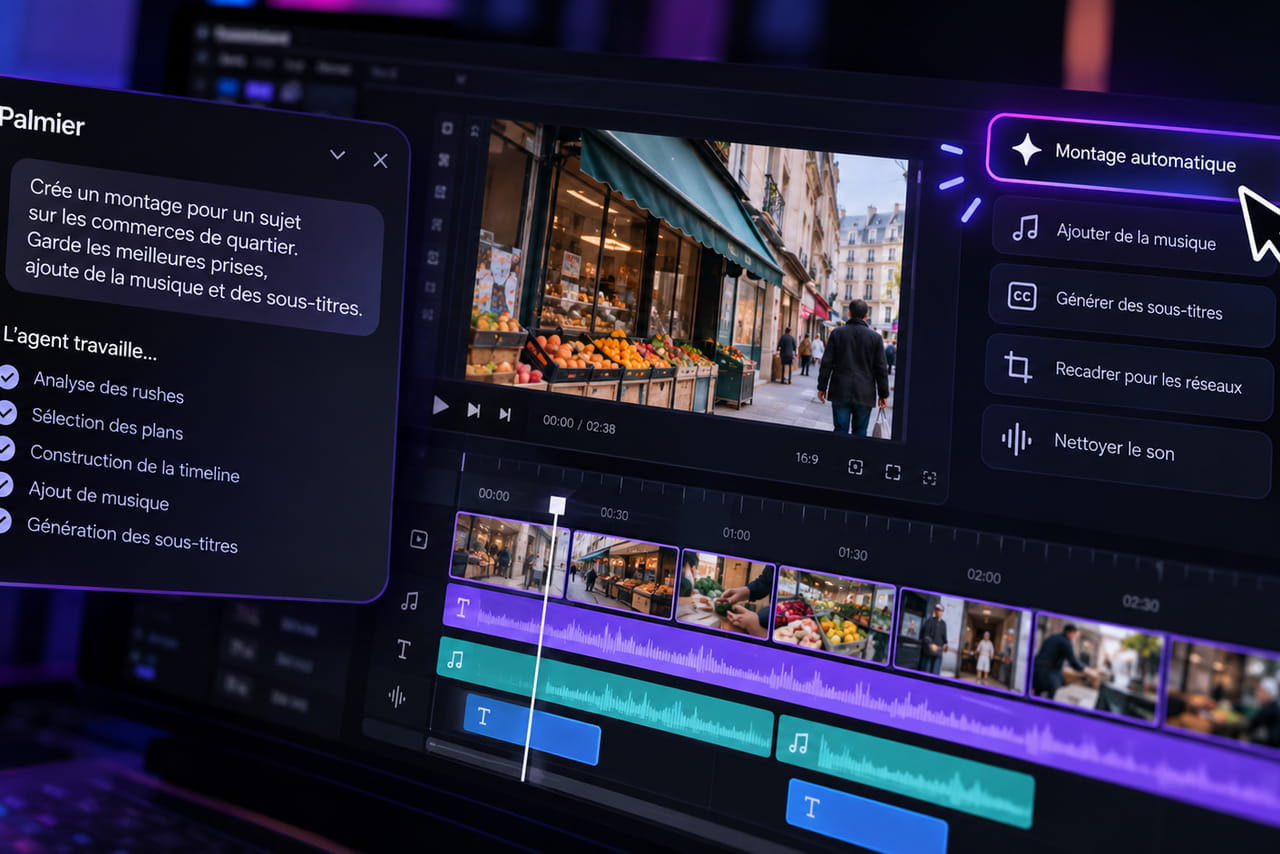Image resolution: width=1280 pixels, height=854 pixels.
Task: Click the checkmark beside Sélection des plans
Action: (x=7, y=413)
